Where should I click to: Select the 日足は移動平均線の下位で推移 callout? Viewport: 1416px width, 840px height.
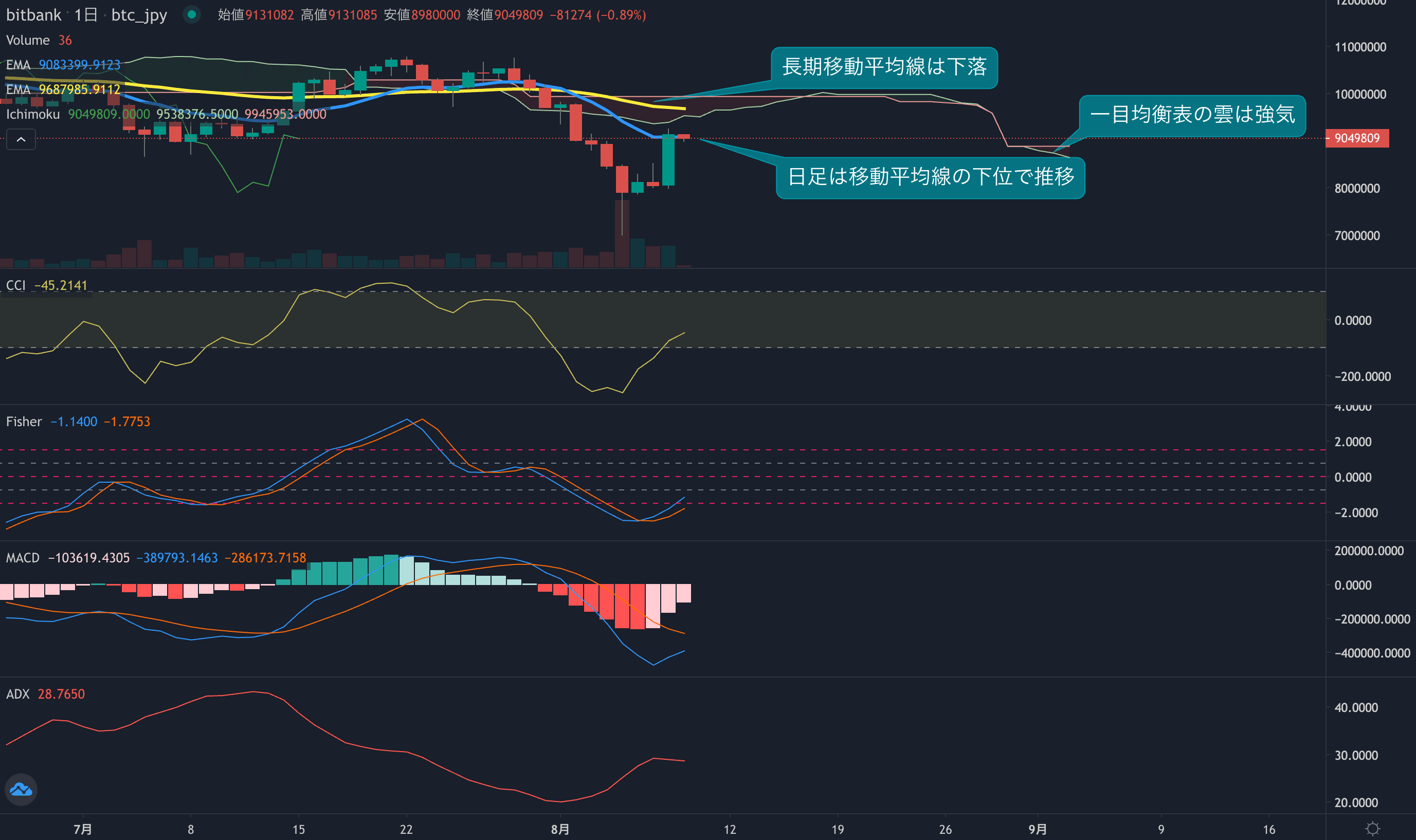pos(931,177)
